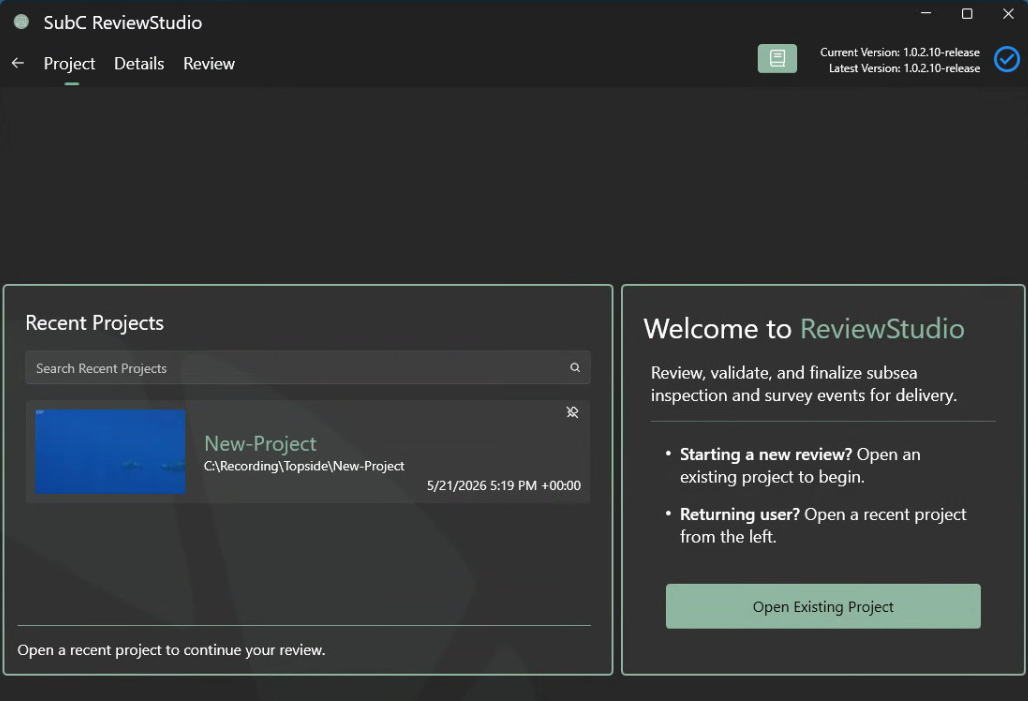Viewport: 1028px width, 701px height.
Task: Click the blue version checkmark icon
Action: (1006, 59)
